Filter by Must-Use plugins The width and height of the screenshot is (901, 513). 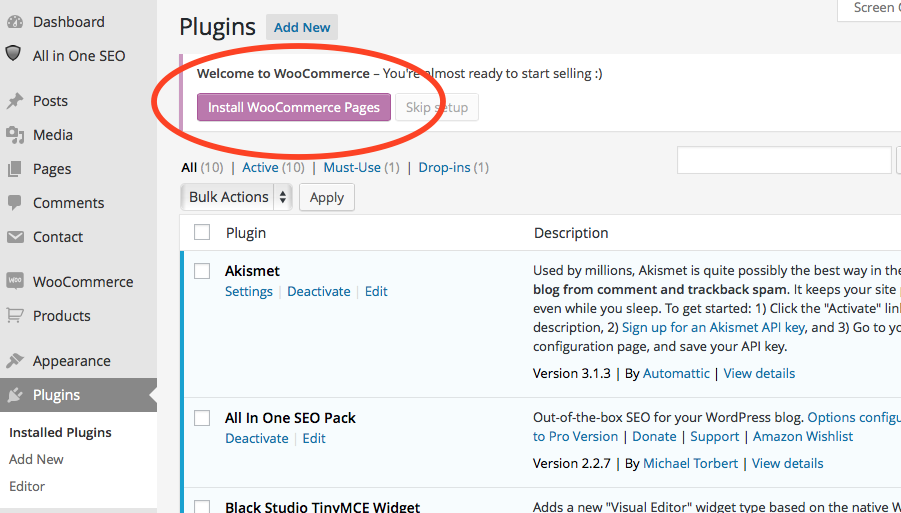coord(352,167)
